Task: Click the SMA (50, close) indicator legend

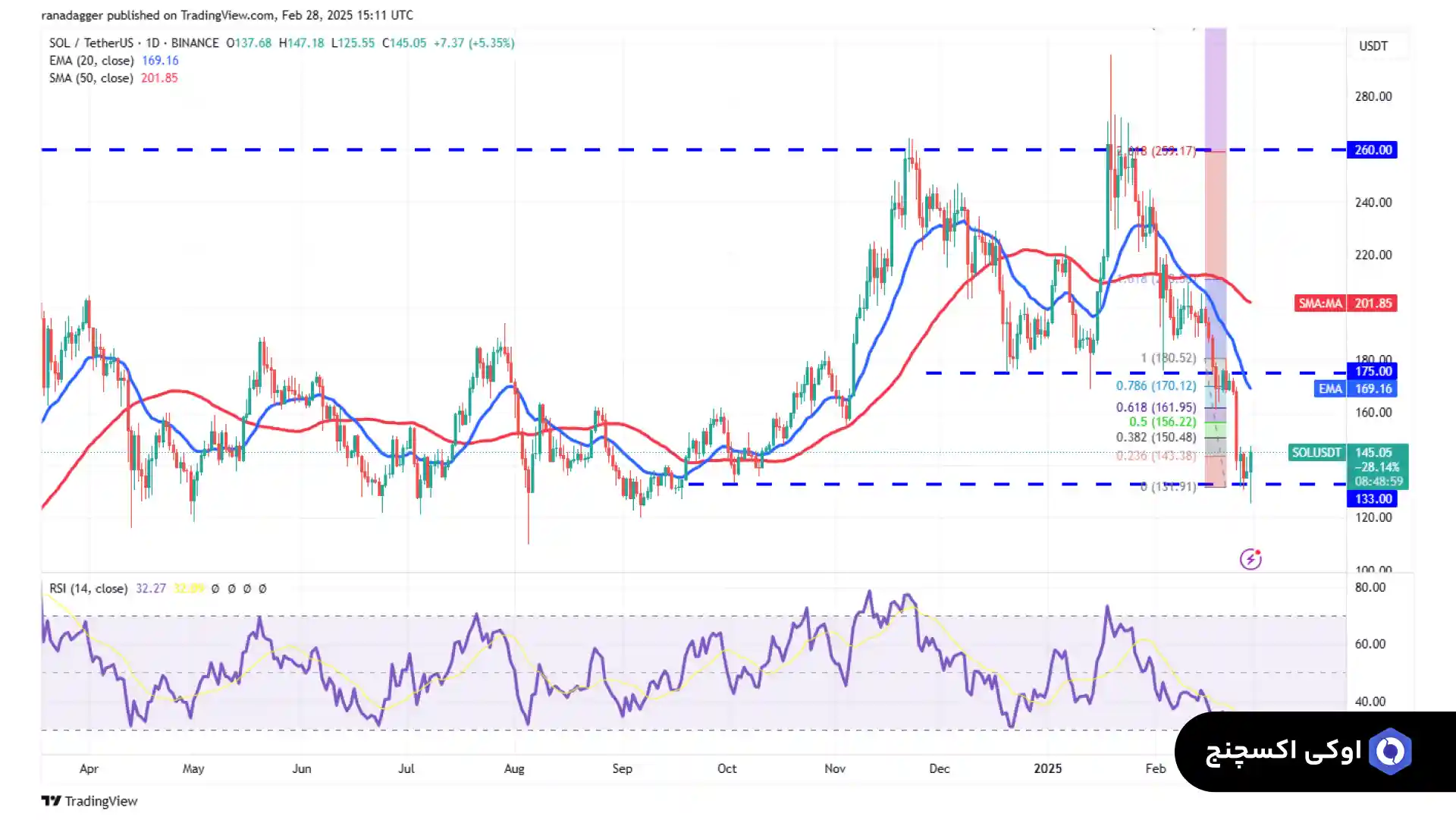Action: [x=113, y=78]
